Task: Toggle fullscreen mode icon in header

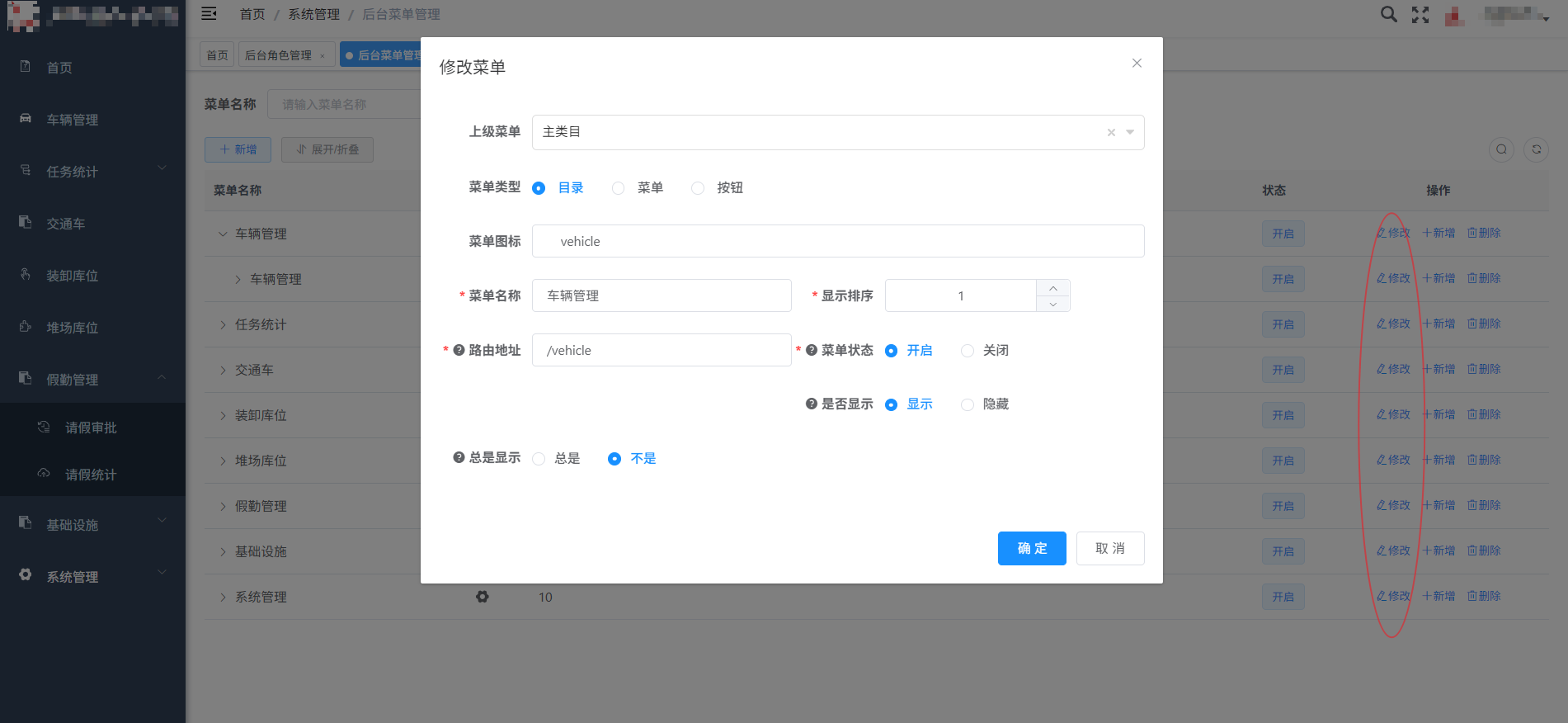Action: (x=1420, y=15)
